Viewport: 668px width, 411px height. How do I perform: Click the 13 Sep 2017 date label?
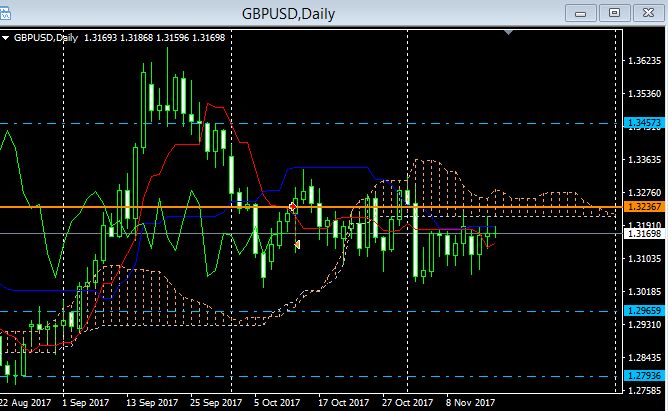[x=152, y=402]
